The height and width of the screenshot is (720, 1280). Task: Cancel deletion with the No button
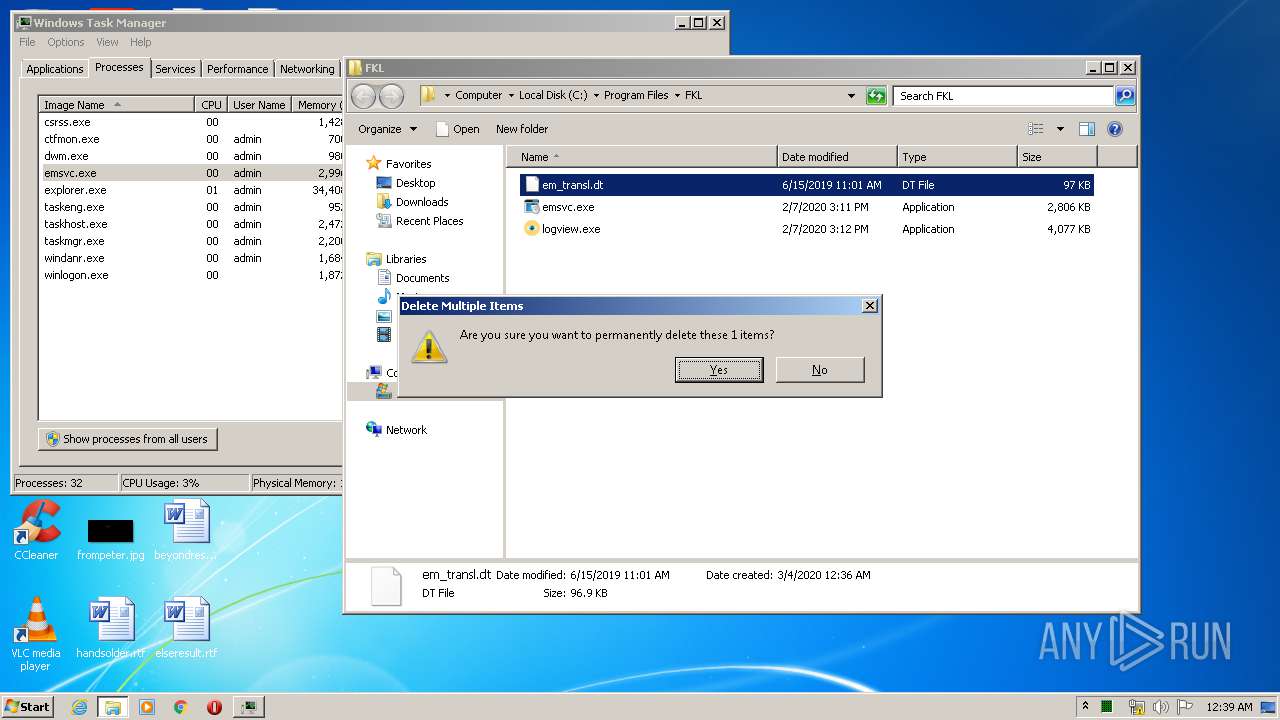point(820,370)
